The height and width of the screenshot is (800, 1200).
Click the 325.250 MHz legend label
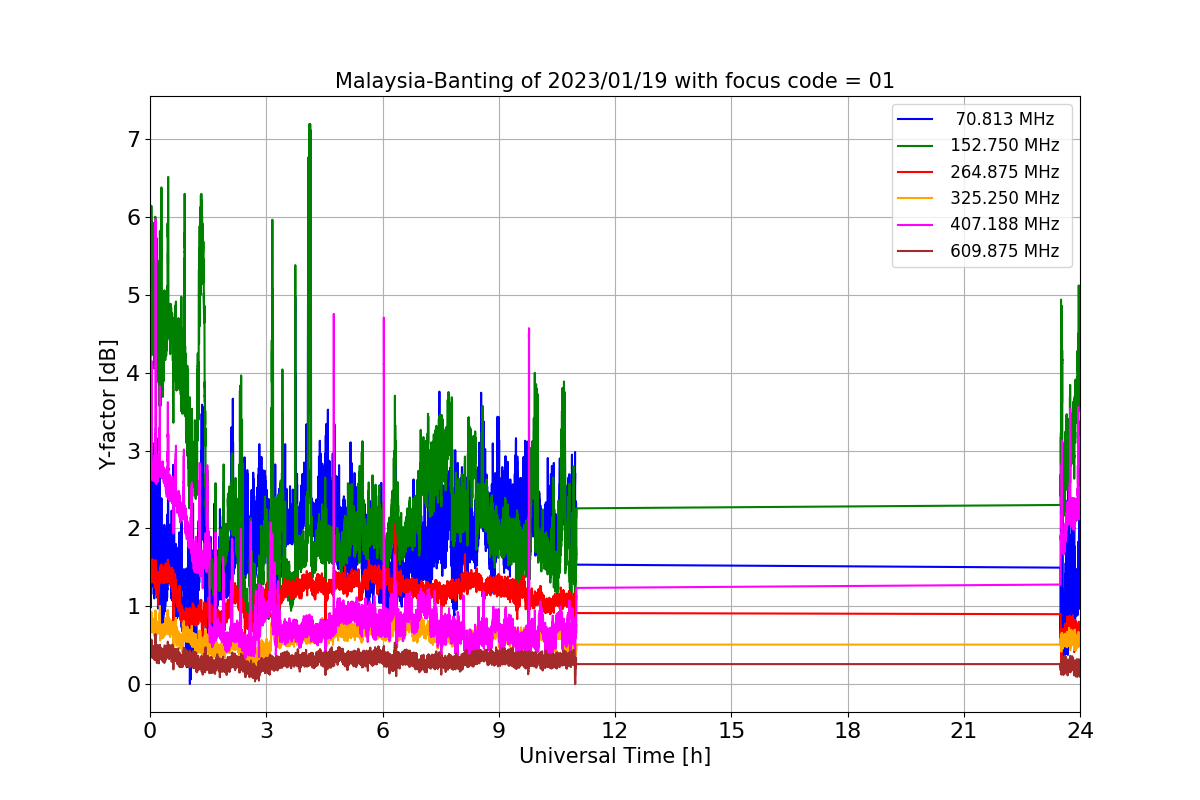coord(1005,198)
